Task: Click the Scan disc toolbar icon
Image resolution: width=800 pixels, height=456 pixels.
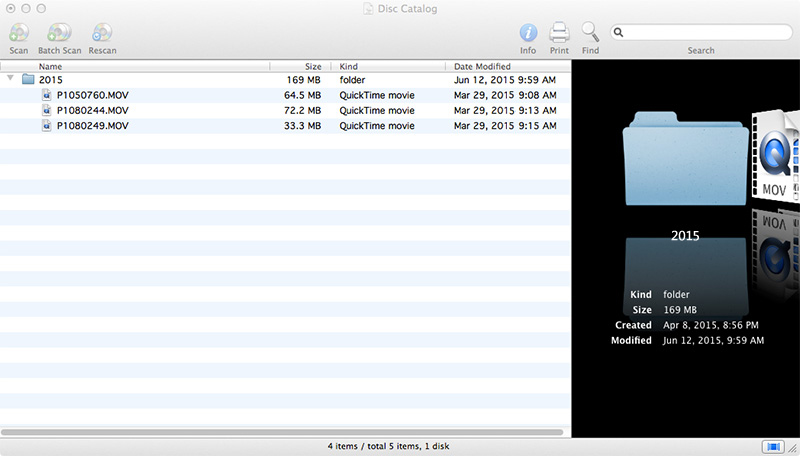Action: click(18, 34)
